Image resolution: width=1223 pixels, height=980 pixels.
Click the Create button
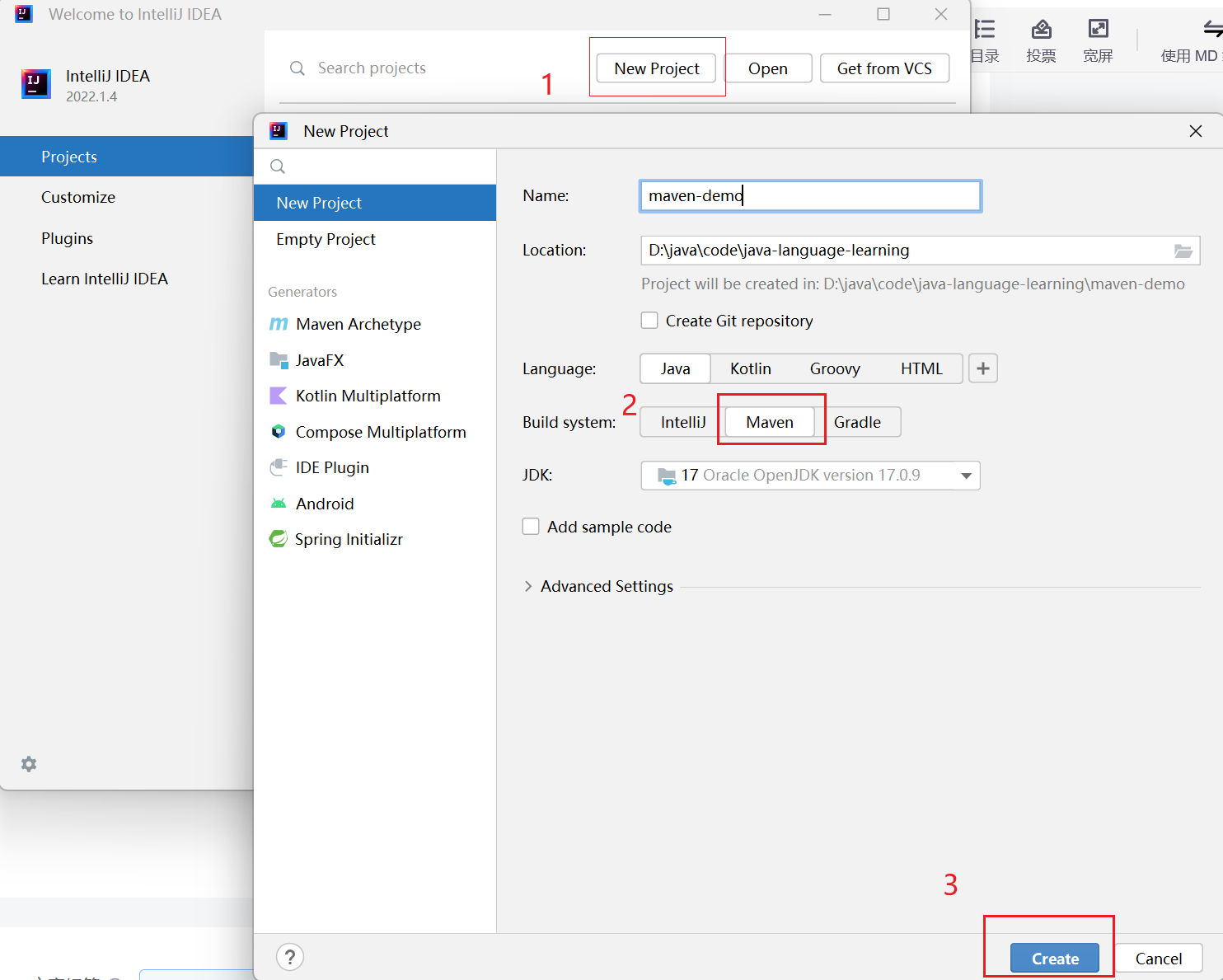pyautogui.click(x=1055, y=959)
